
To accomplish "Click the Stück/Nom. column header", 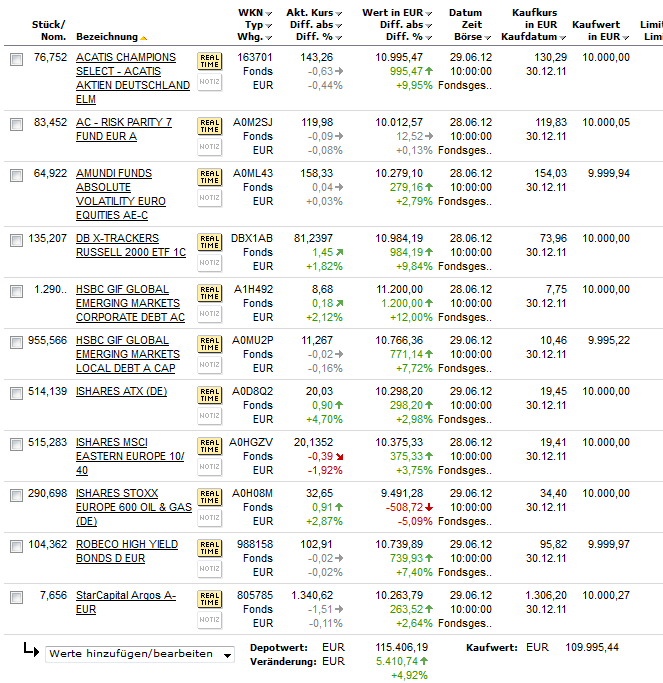I will click(49, 30).
